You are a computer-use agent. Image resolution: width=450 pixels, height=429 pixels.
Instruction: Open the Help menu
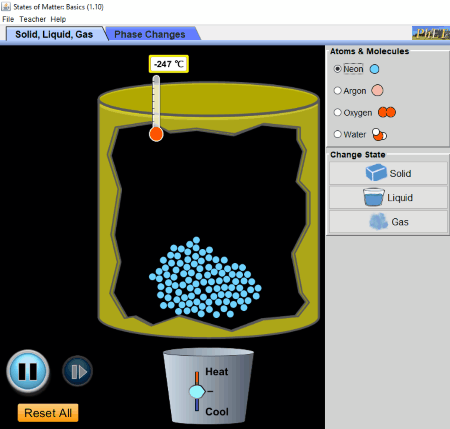tap(58, 19)
